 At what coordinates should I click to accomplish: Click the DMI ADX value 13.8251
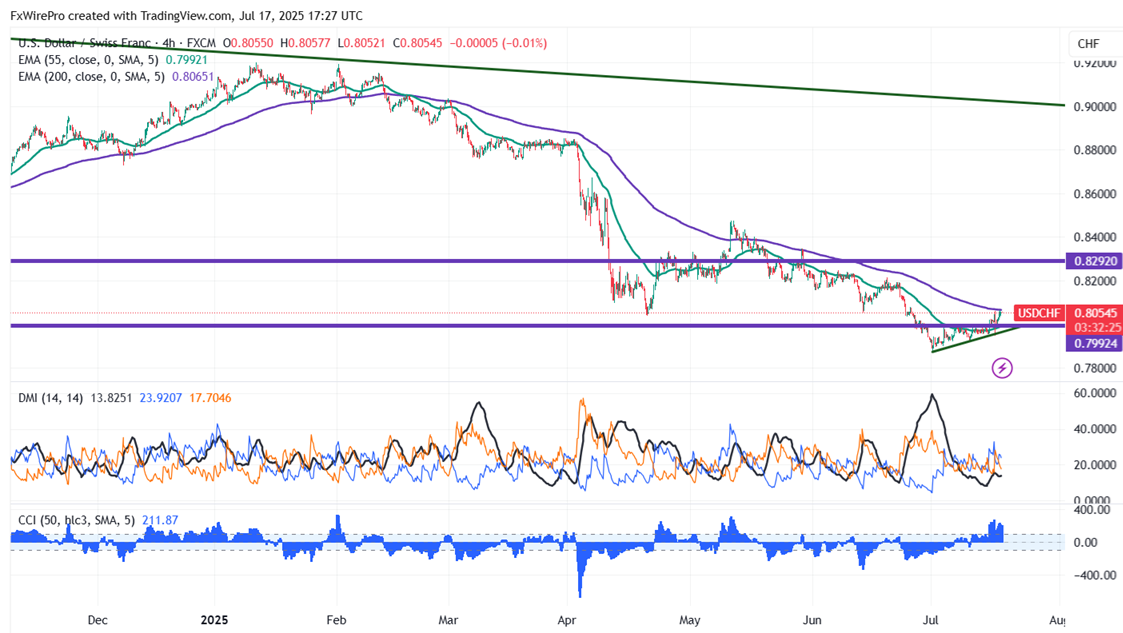(111, 397)
